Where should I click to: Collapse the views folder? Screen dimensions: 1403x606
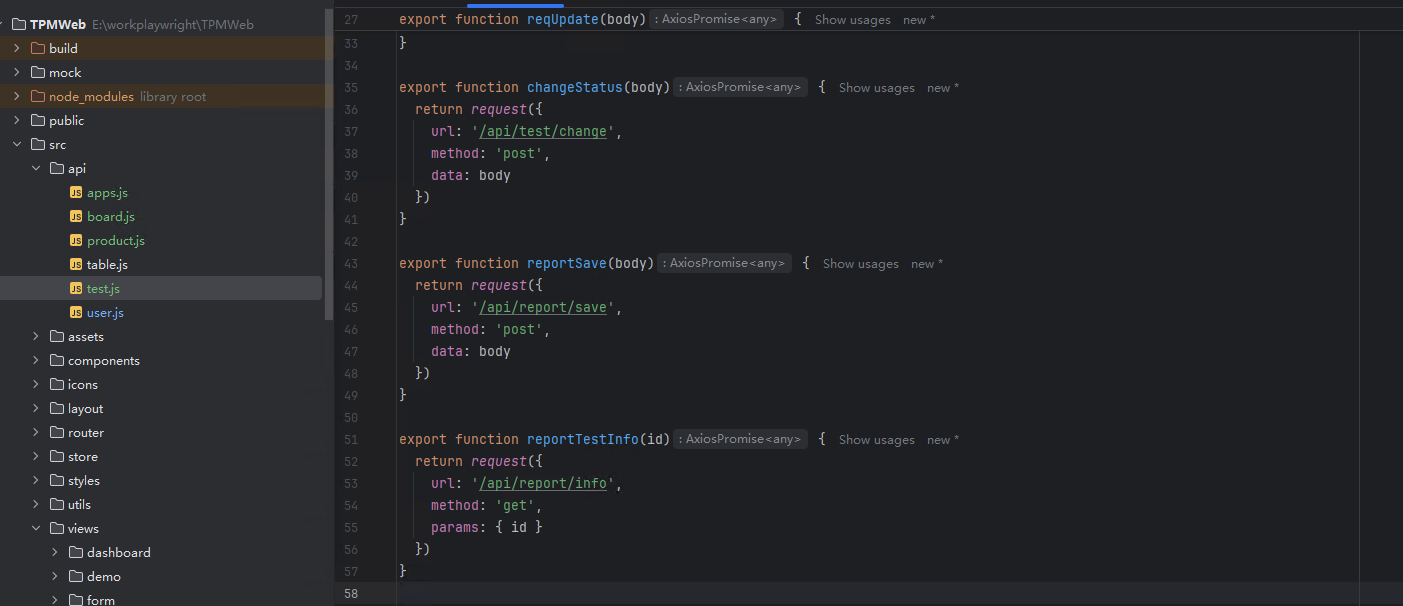point(36,528)
